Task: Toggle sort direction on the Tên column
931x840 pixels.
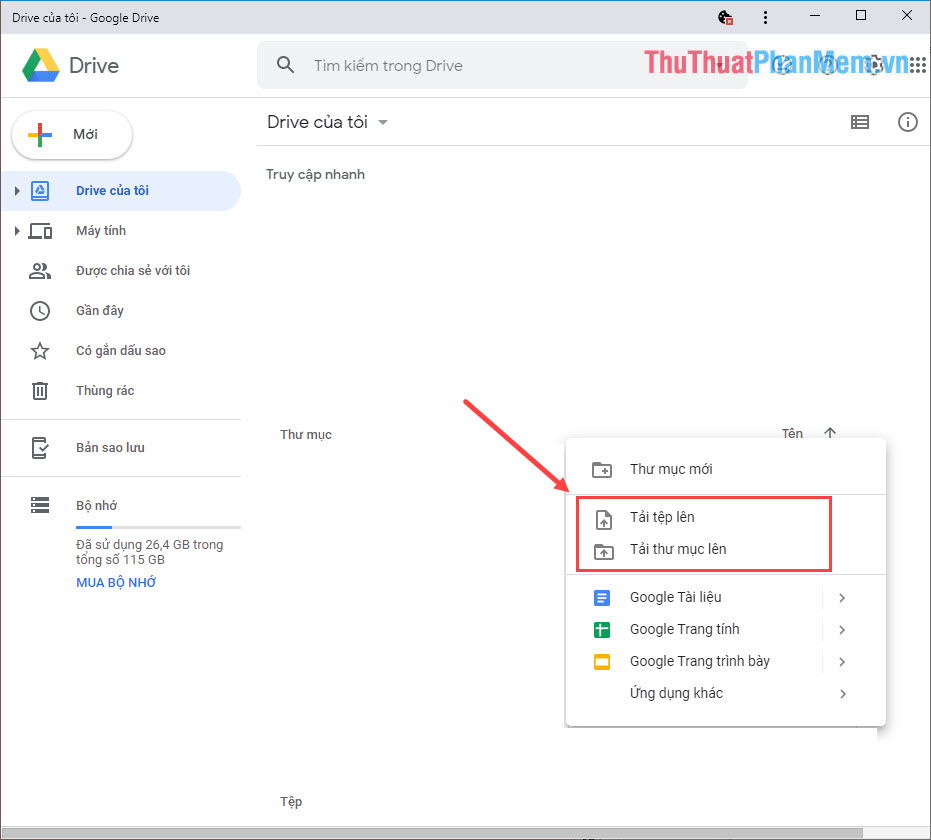Action: point(829,433)
